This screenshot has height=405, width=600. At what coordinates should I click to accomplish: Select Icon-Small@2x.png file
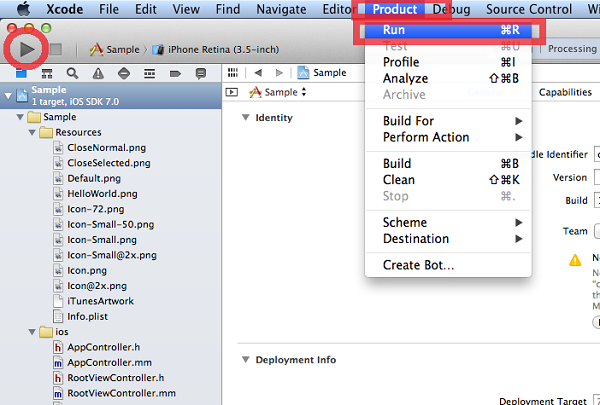[x=112, y=255]
